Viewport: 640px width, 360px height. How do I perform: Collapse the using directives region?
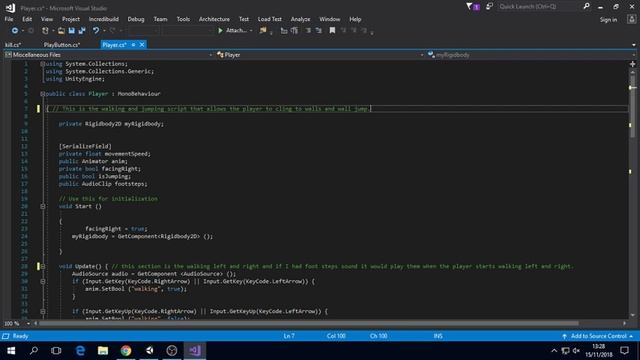42,64
